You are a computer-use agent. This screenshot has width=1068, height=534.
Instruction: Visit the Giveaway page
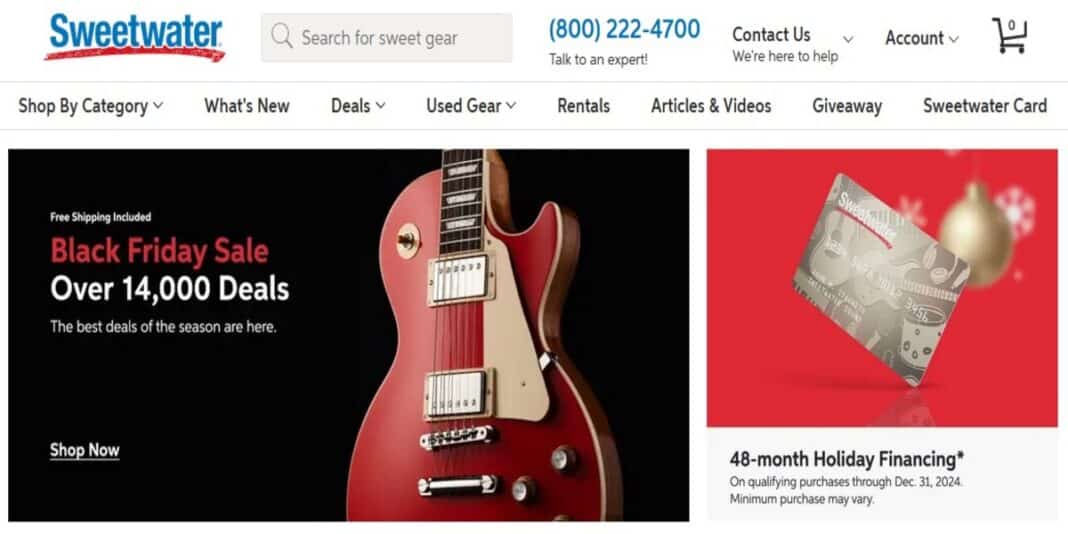847,106
